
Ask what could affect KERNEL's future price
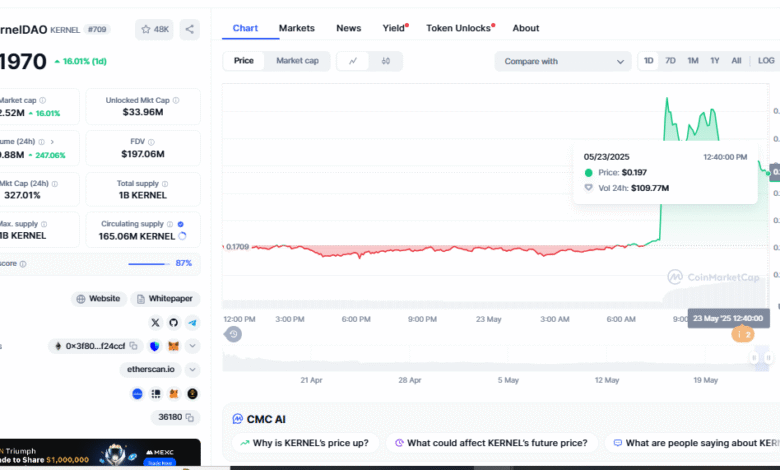tap(491, 443)
